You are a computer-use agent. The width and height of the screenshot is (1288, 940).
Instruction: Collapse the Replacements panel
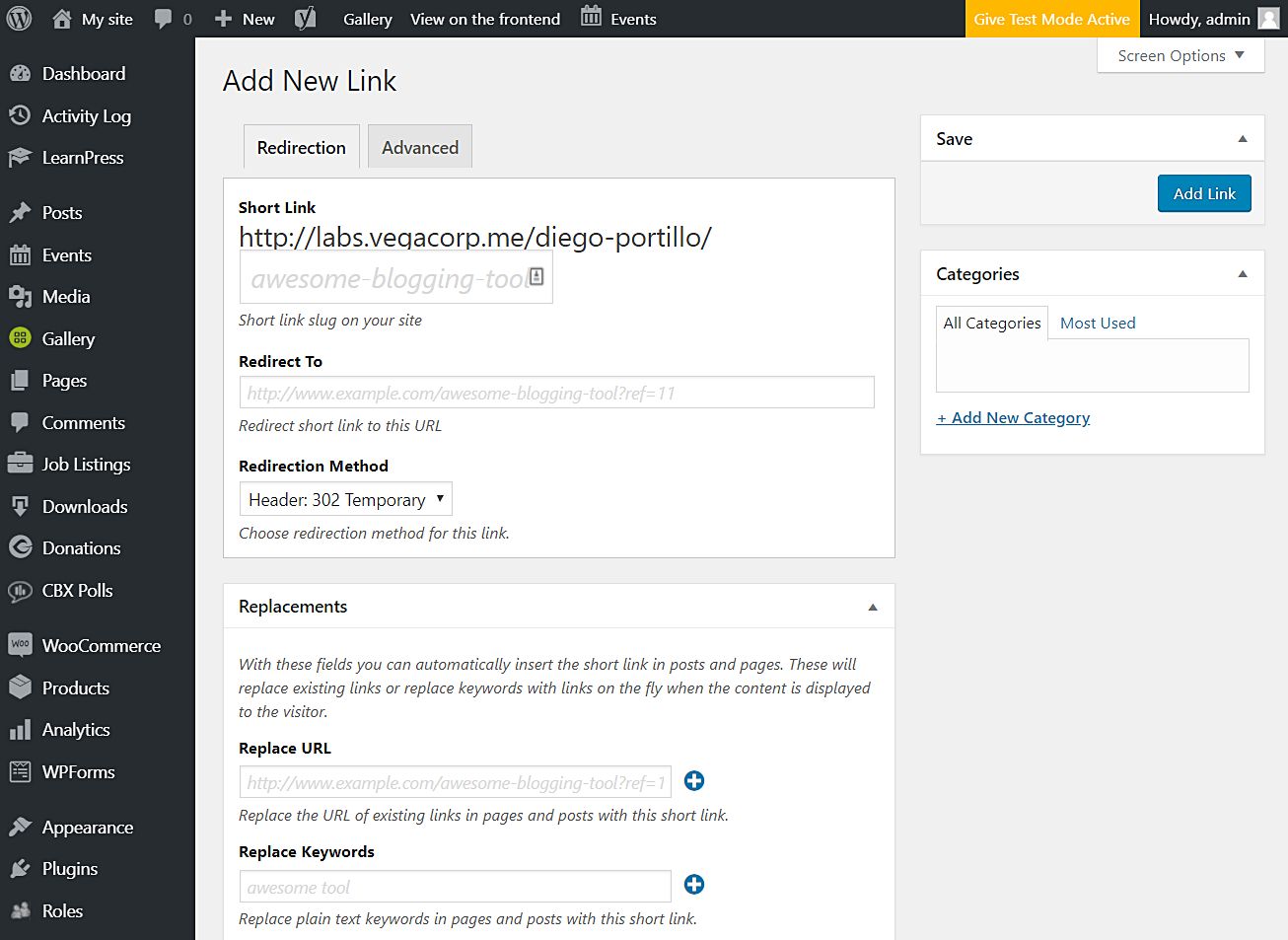[x=872, y=608]
